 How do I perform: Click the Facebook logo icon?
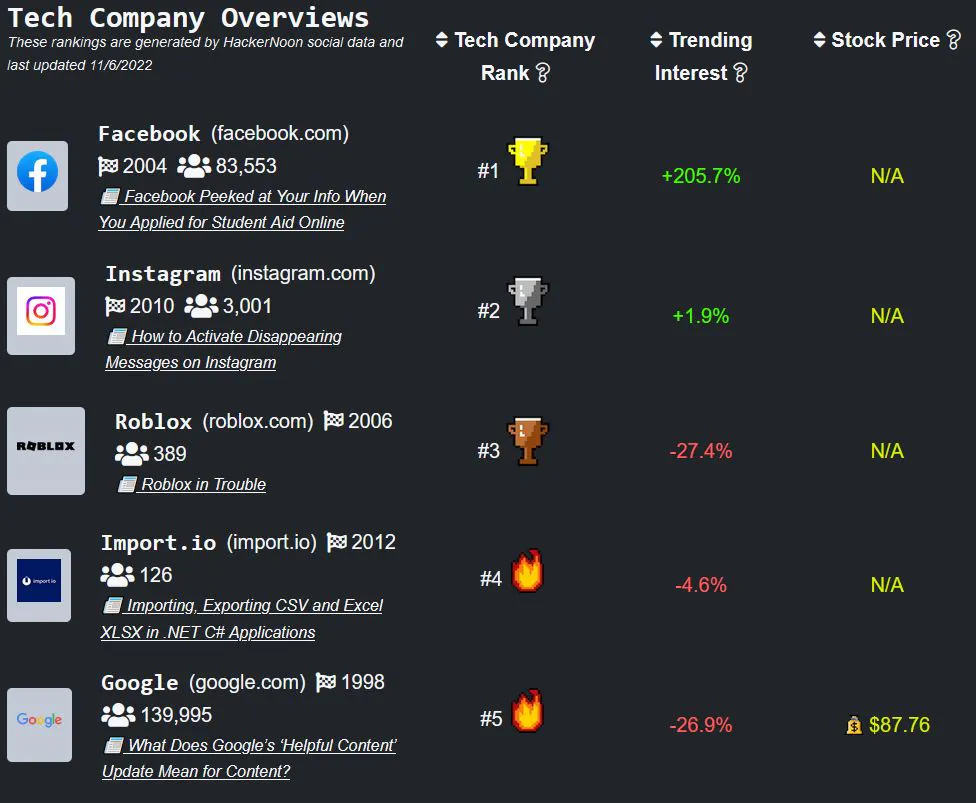(38, 175)
